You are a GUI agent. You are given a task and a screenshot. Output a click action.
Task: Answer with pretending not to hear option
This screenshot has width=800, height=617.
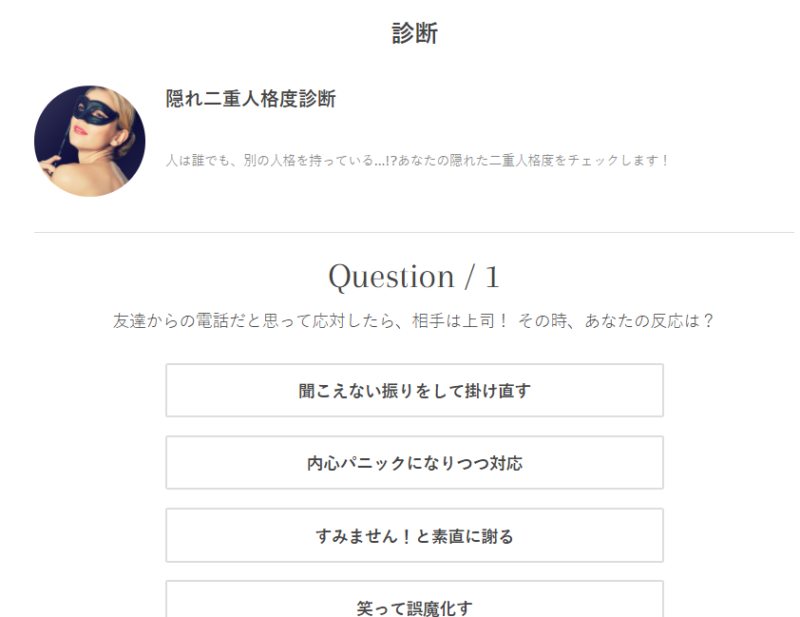pos(414,390)
